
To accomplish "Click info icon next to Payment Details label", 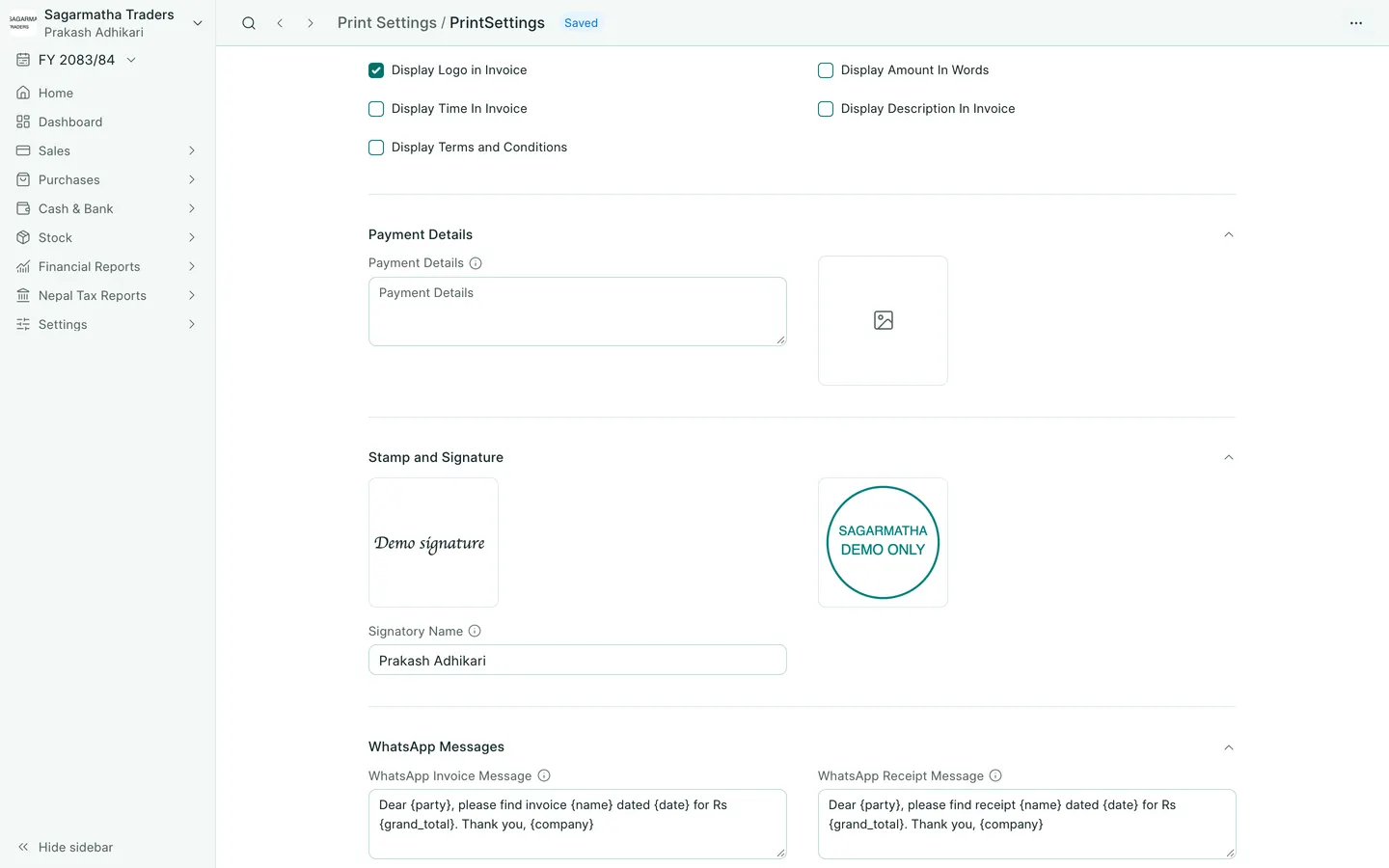I will 476,263.
